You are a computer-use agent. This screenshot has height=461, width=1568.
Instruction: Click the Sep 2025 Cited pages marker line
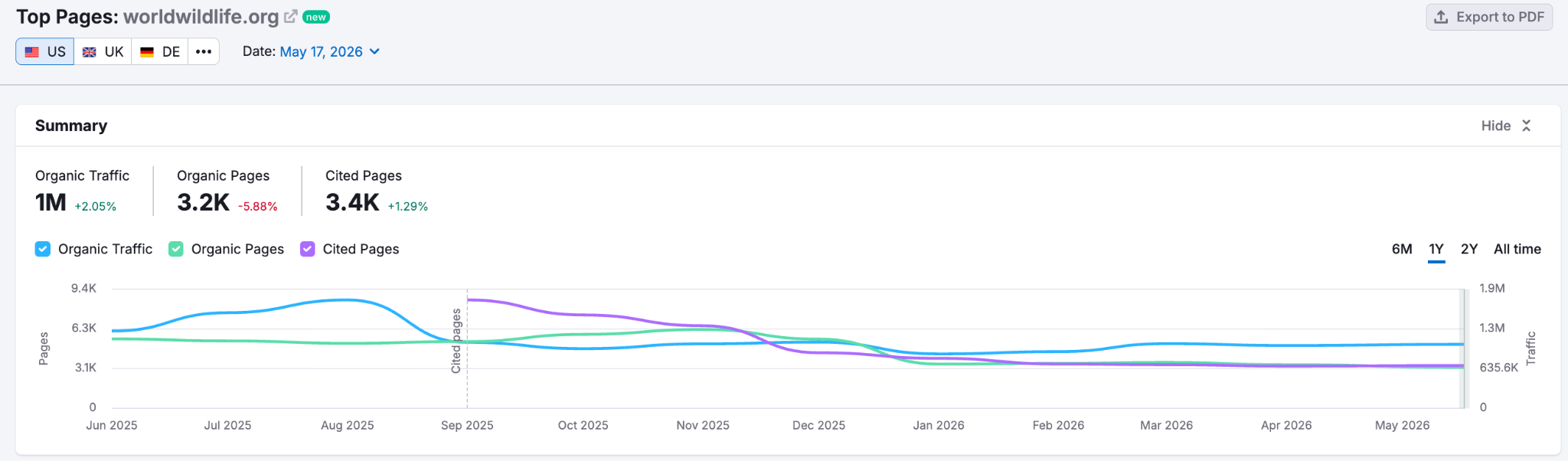(x=467, y=348)
